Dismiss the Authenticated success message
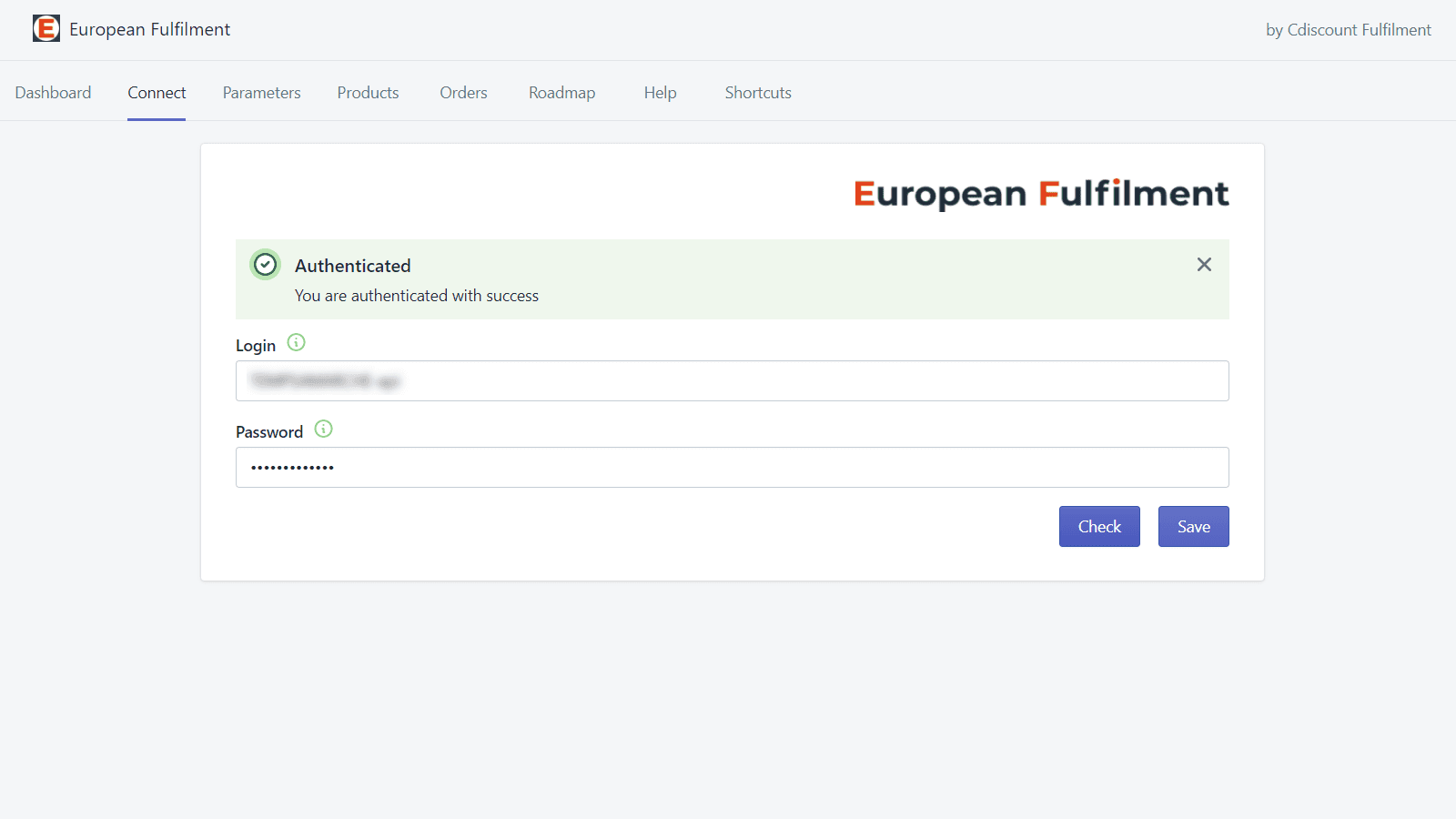1456x819 pixels. 1204,264
